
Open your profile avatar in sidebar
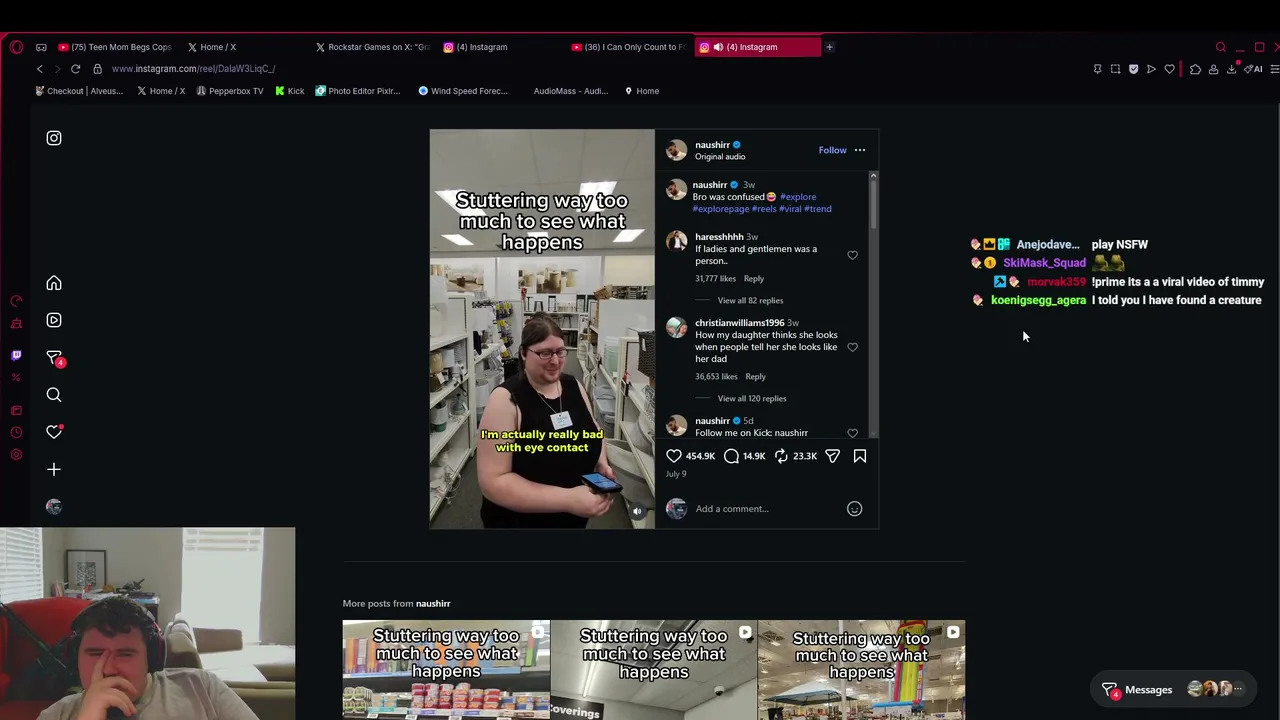click(54, 507)
